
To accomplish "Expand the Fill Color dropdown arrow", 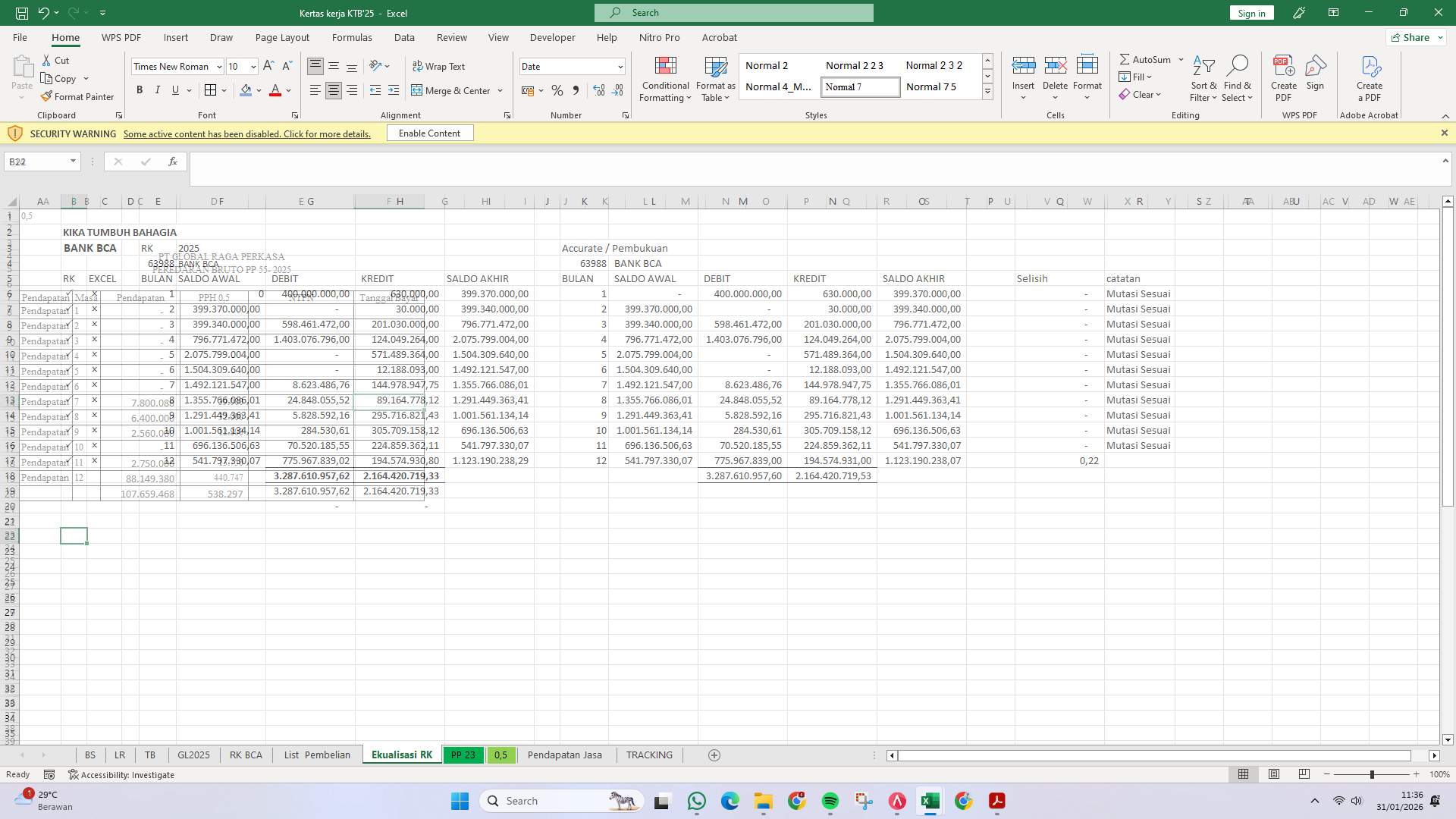I will (x=260, y=90).
